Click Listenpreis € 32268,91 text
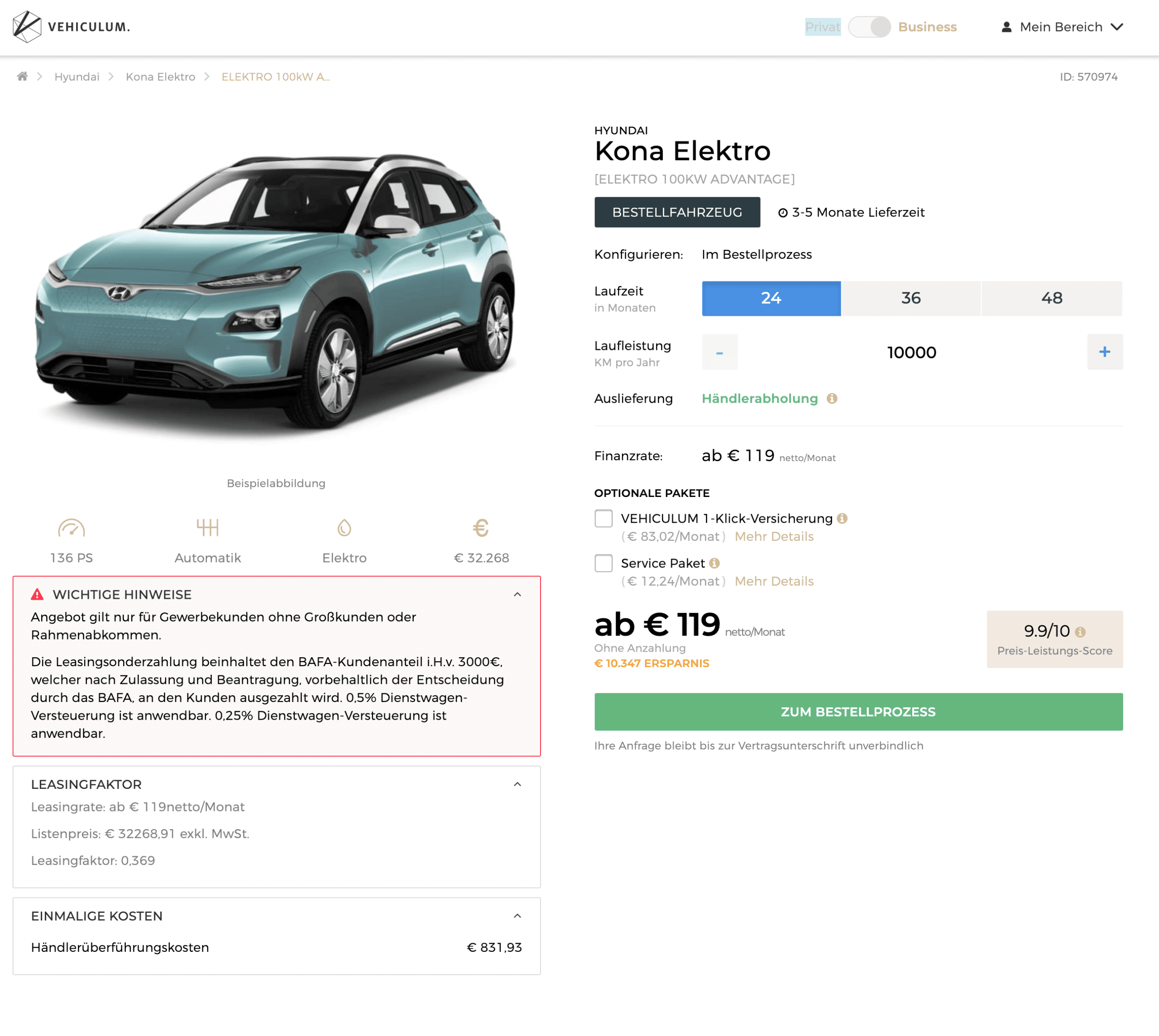The width and height of the screenshot is (1159, 1036). pos(140,833)
